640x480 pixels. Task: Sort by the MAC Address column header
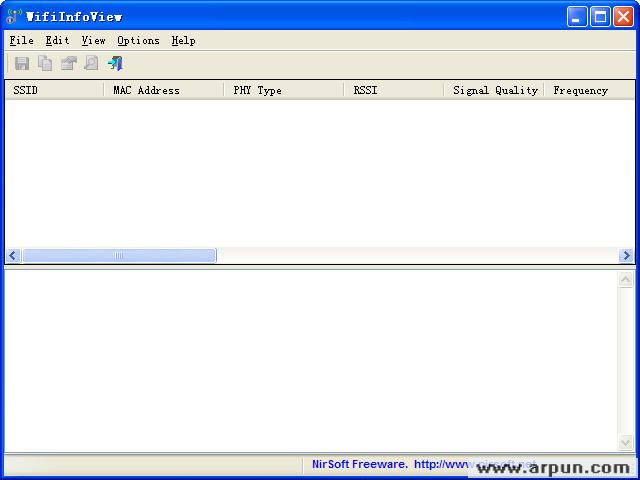tap(164, 90)
